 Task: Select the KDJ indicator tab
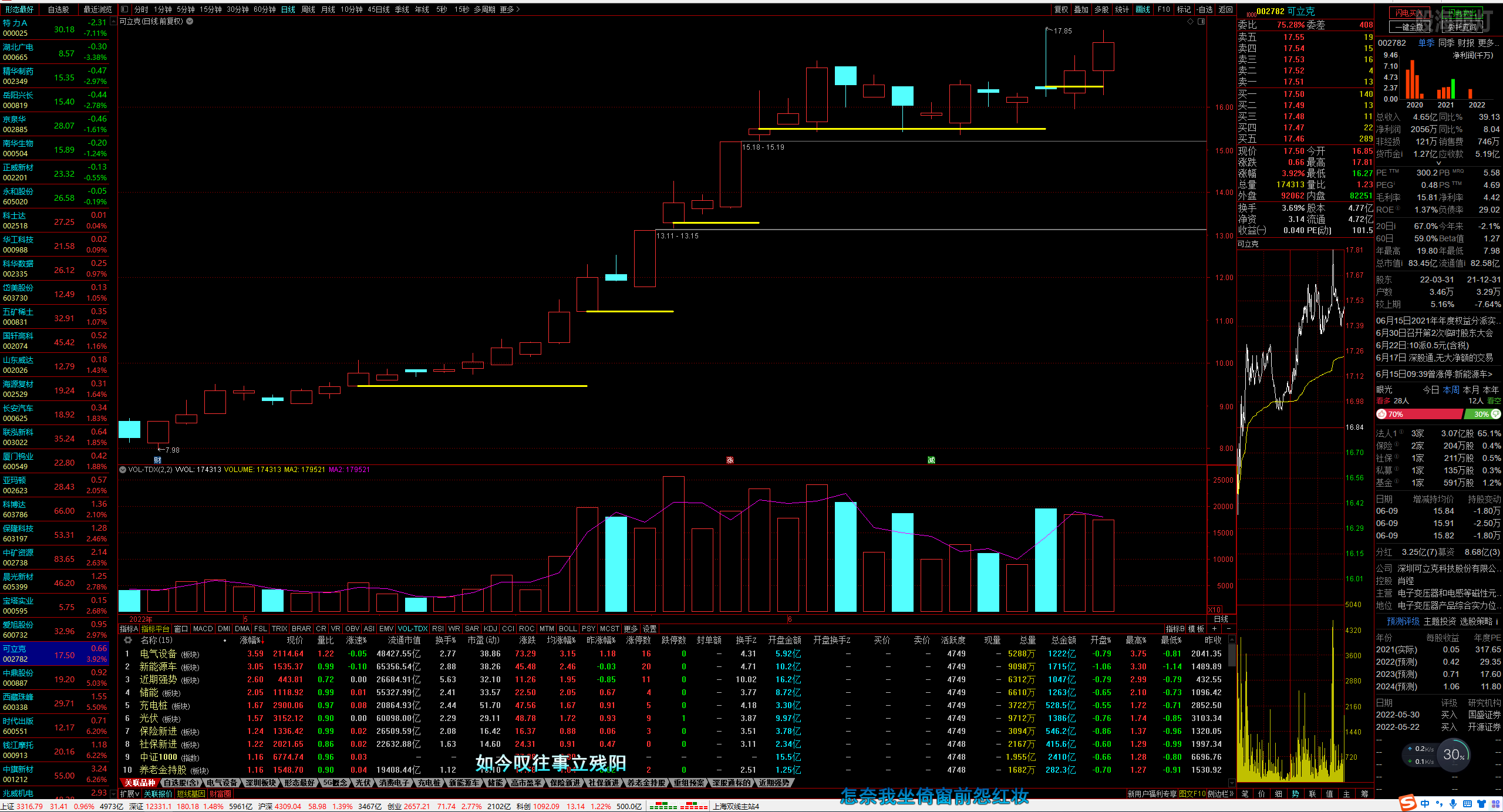tap(490, 628)
